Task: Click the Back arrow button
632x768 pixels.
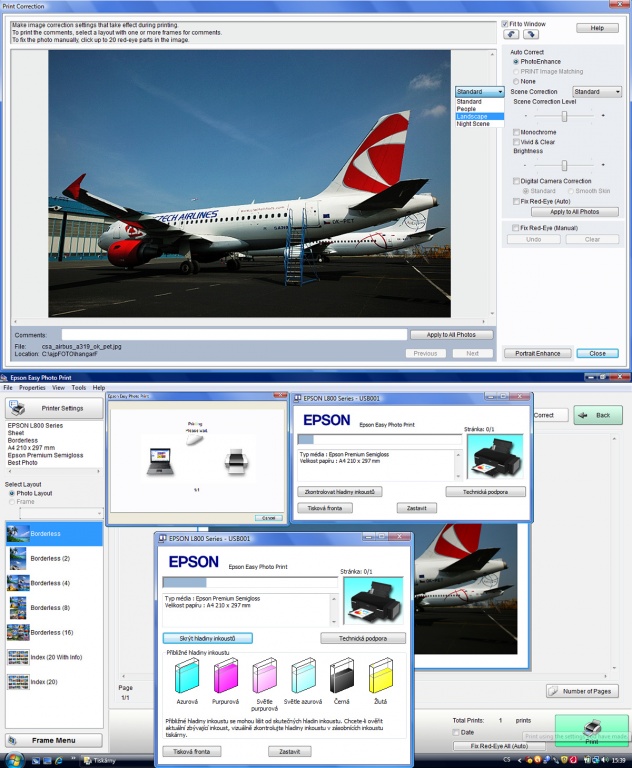Action: pos(598,415)
